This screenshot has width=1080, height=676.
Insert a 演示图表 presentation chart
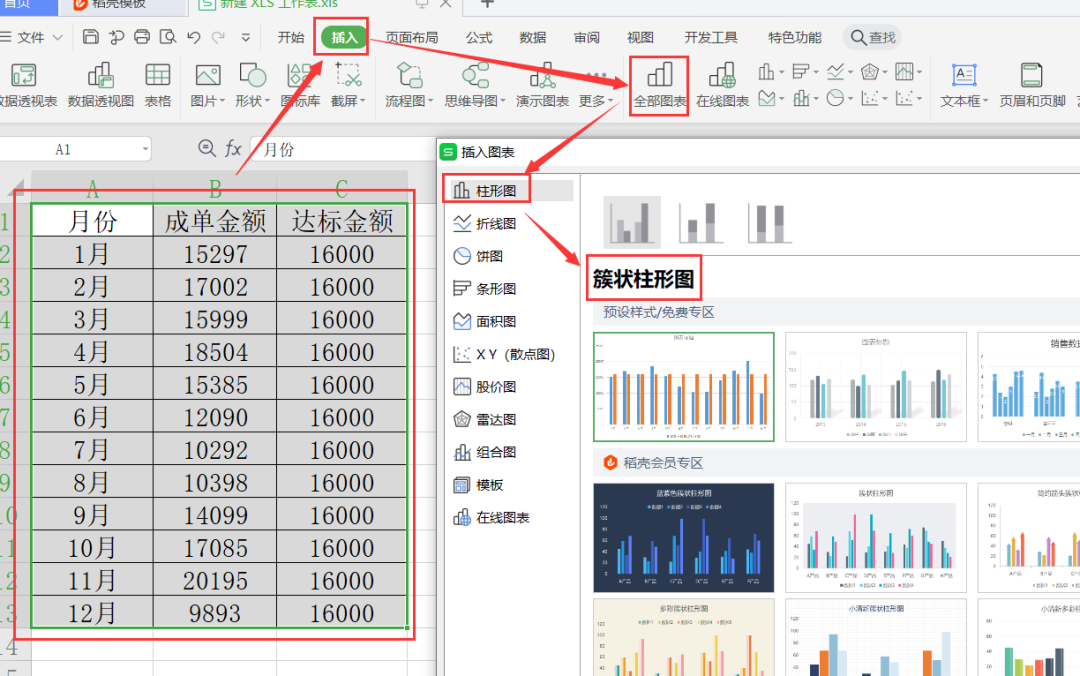(x=543, y=85)
